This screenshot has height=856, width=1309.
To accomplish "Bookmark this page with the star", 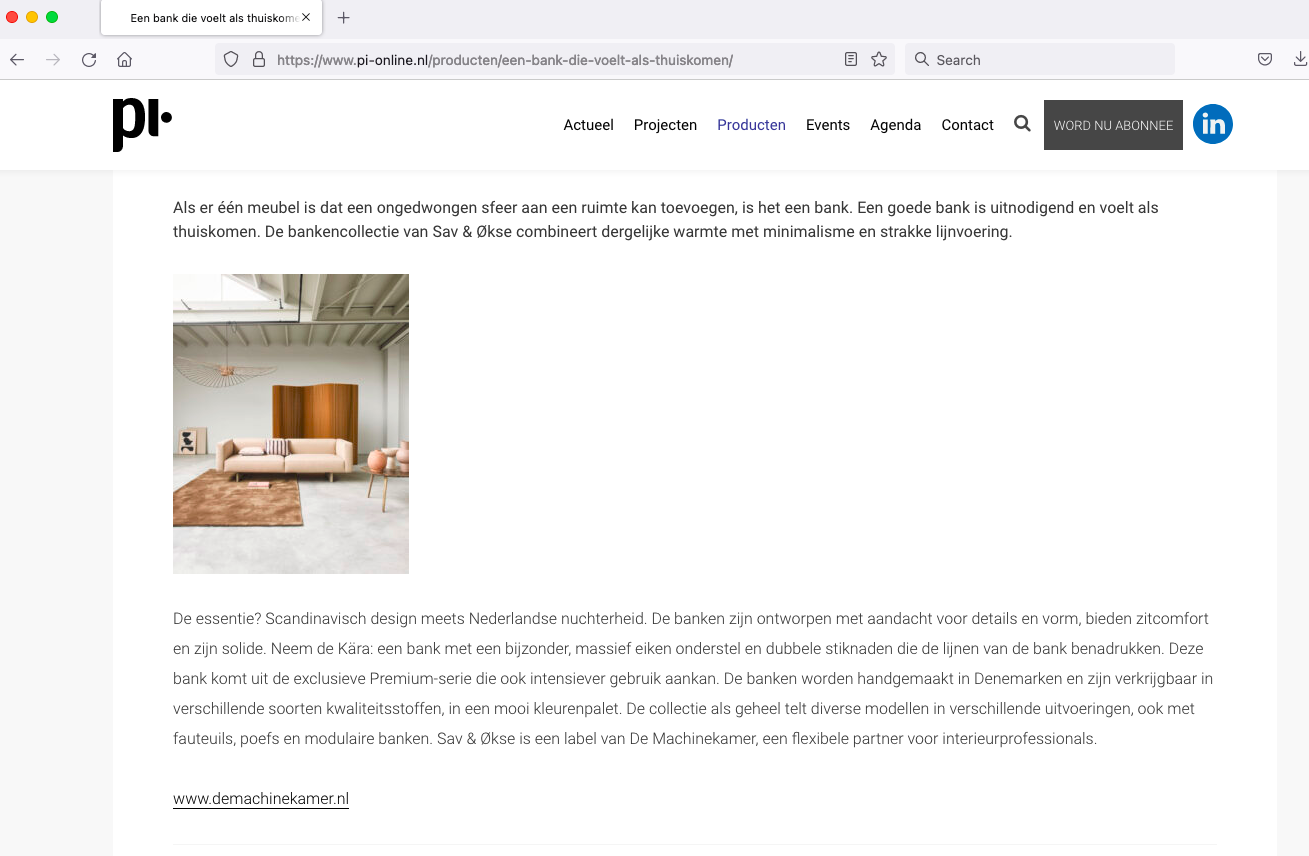I will coord(879,60).
